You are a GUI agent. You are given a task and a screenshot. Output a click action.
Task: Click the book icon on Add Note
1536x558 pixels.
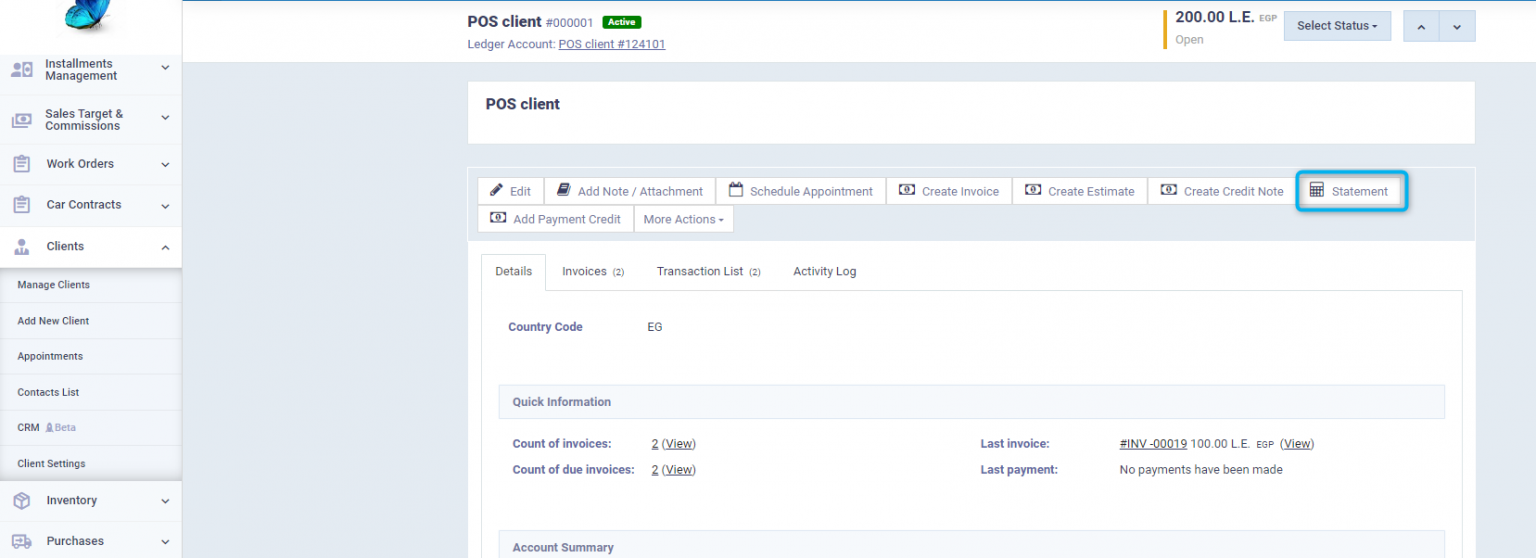click(x=564, y=190)
